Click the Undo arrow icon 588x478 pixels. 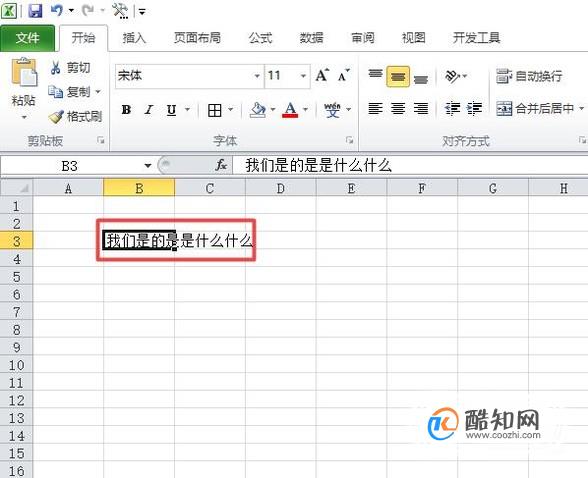(57, 10)
